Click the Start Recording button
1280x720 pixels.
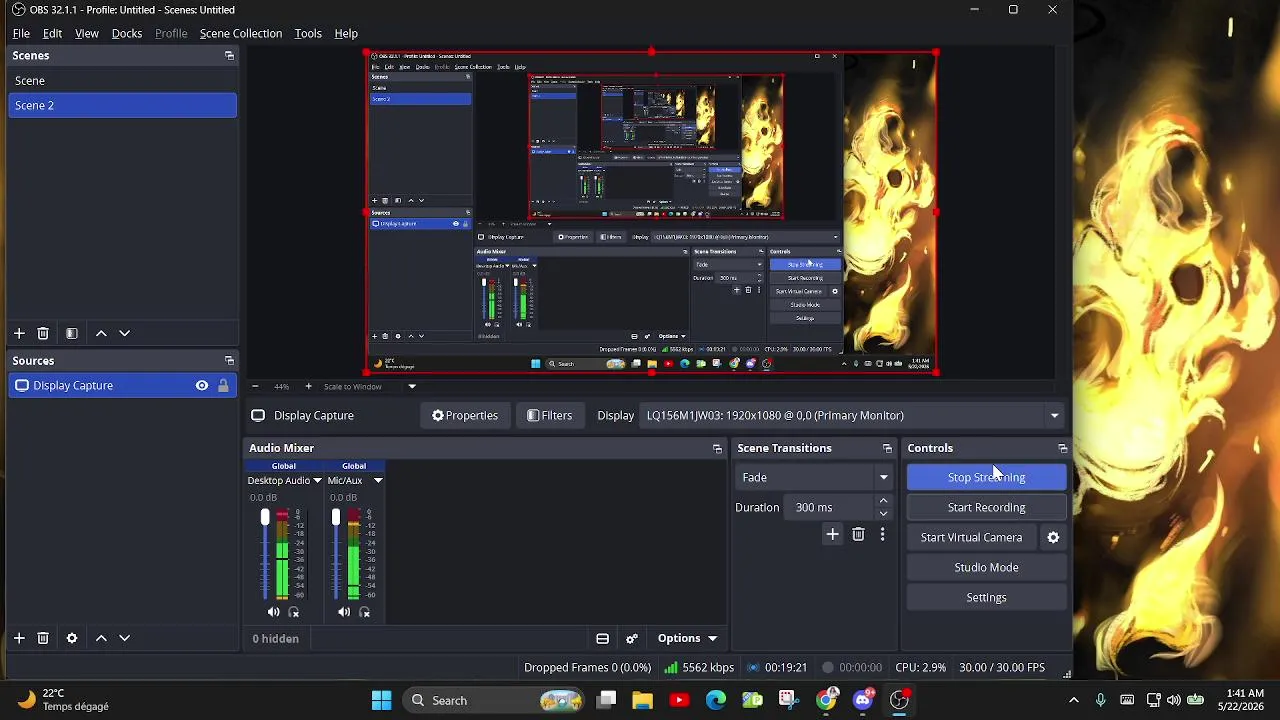pyautogui.click(x=986, y=507)
